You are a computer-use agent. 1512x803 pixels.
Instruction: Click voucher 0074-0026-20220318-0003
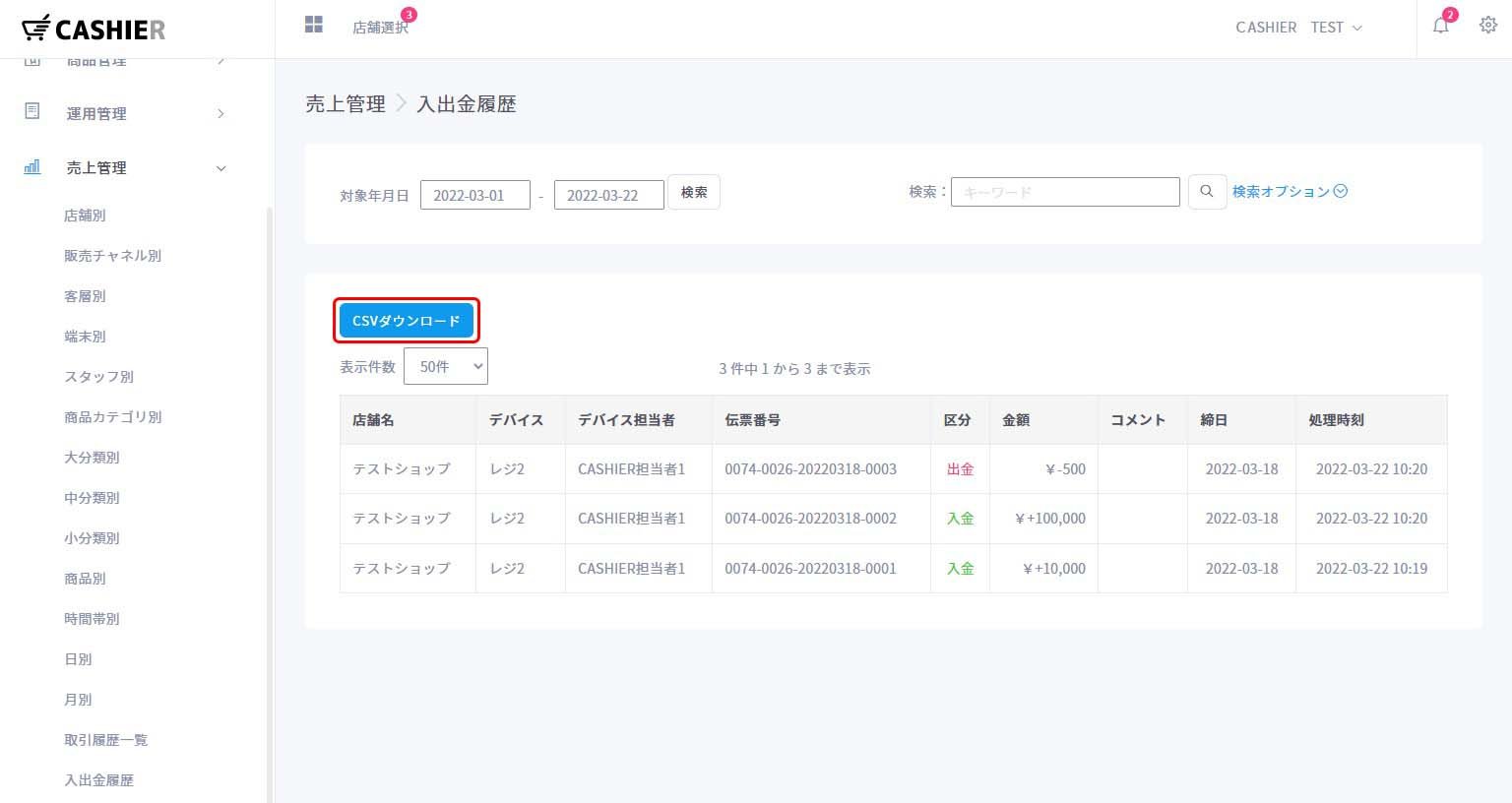click(810, 469)
